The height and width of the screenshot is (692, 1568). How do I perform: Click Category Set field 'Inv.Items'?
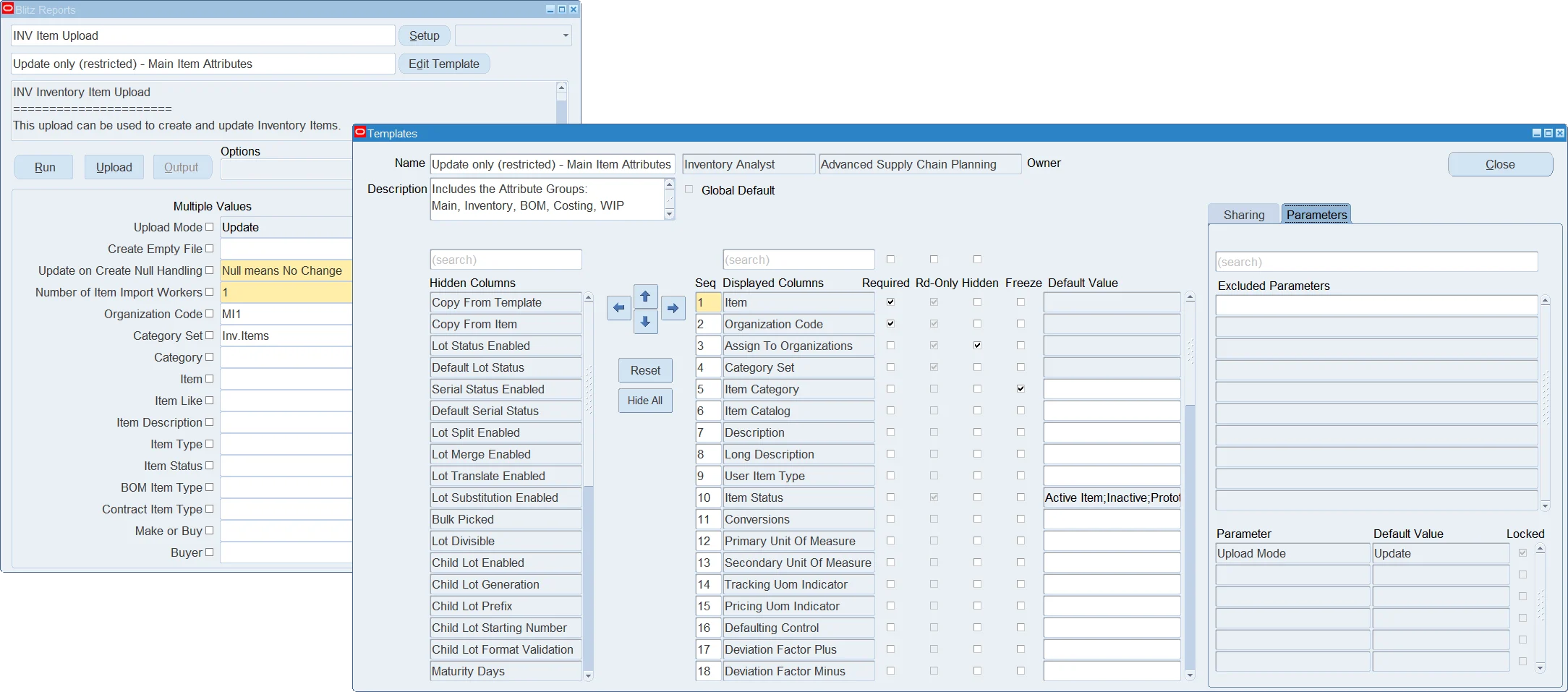[286, 336]
